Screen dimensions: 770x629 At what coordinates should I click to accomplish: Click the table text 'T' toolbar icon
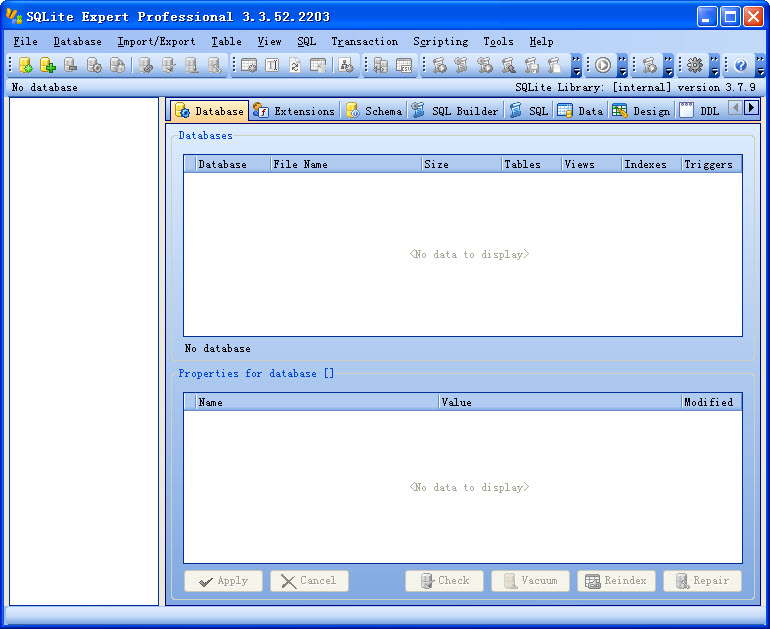[x=272, y=66]
